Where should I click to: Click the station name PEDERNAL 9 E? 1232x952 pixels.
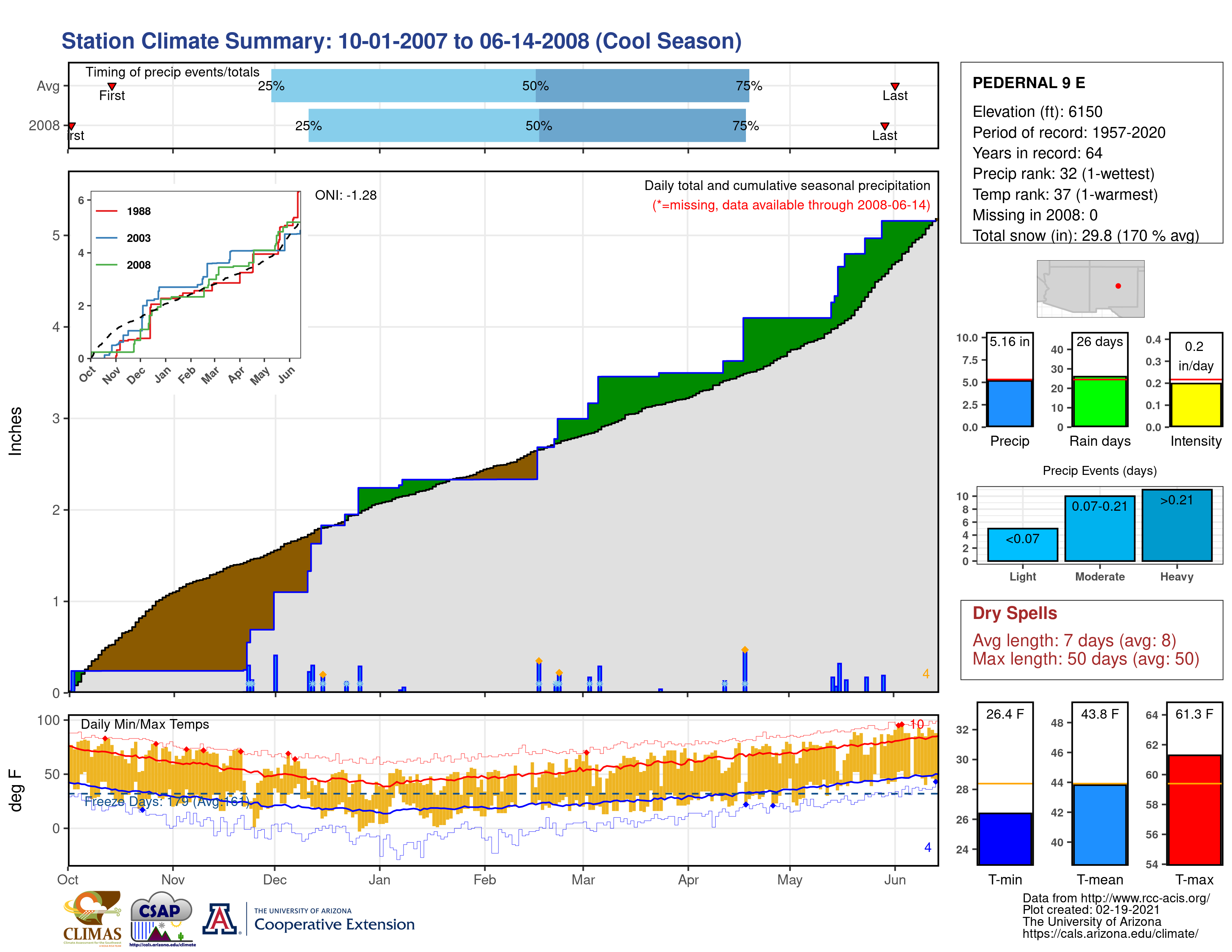pos(1029,83)
